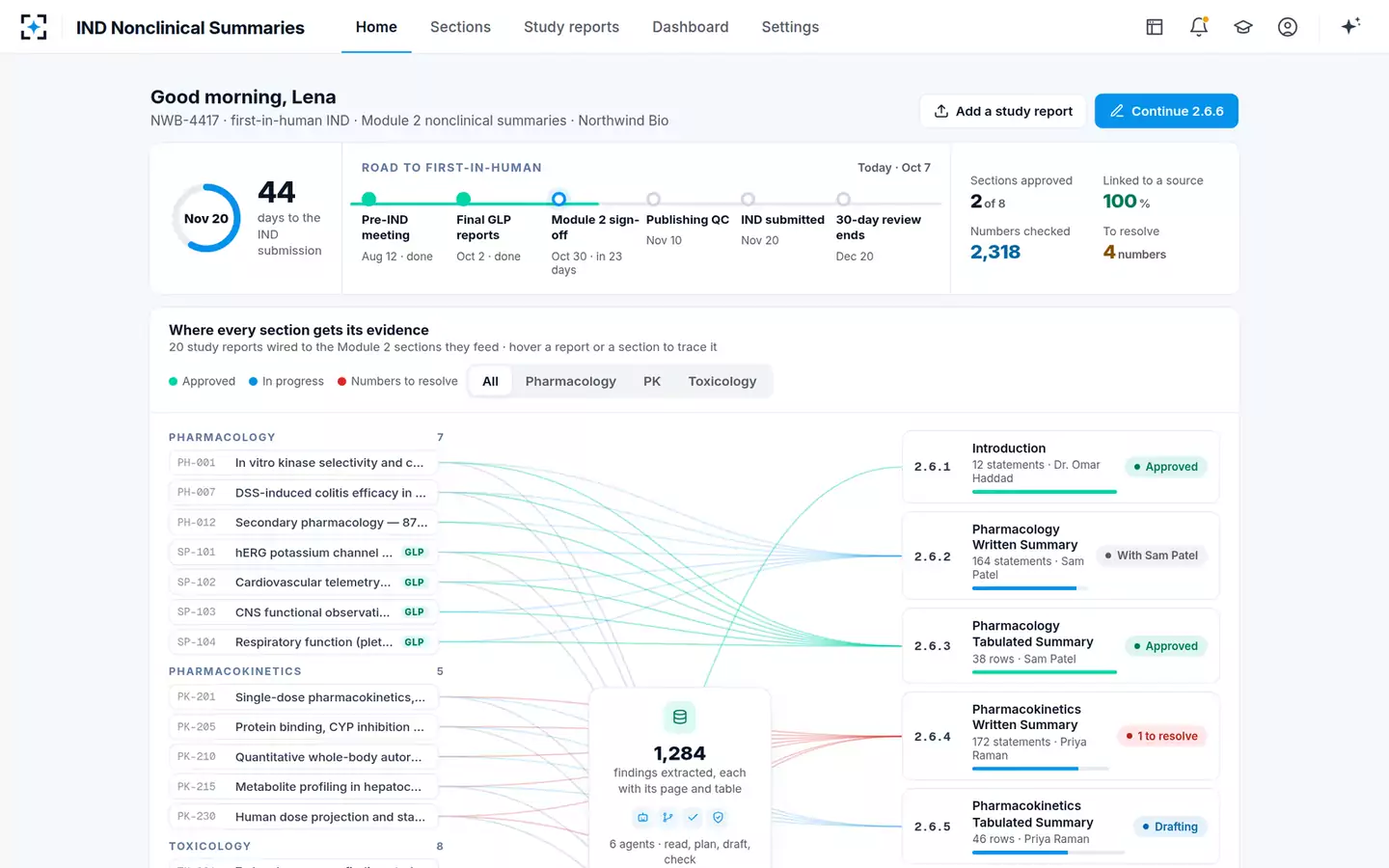This screenshot has height=868, width=1389.
Task: Open the user profile icon
Action: pos(1288,27)
